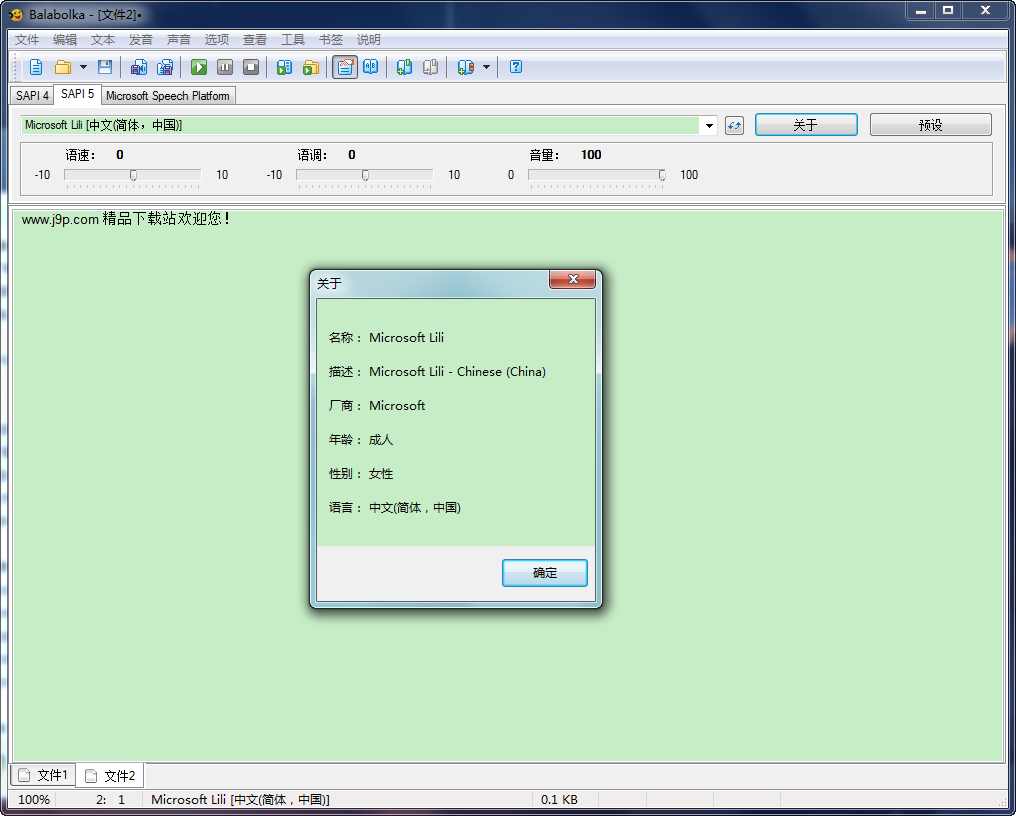Switch to the SAPI 4 tab

32,96
